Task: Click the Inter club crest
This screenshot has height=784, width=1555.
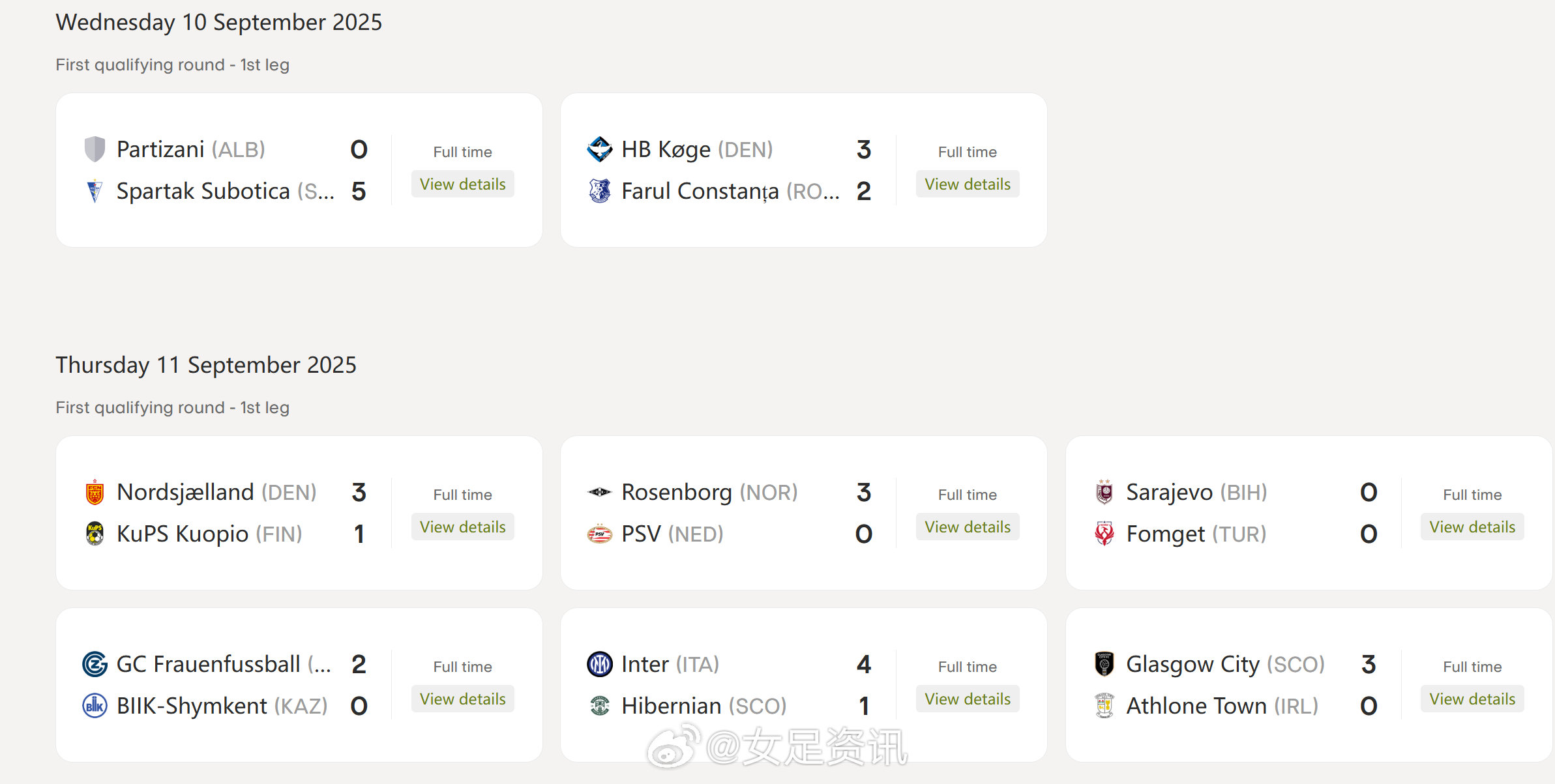Action: tap(599, 664)
